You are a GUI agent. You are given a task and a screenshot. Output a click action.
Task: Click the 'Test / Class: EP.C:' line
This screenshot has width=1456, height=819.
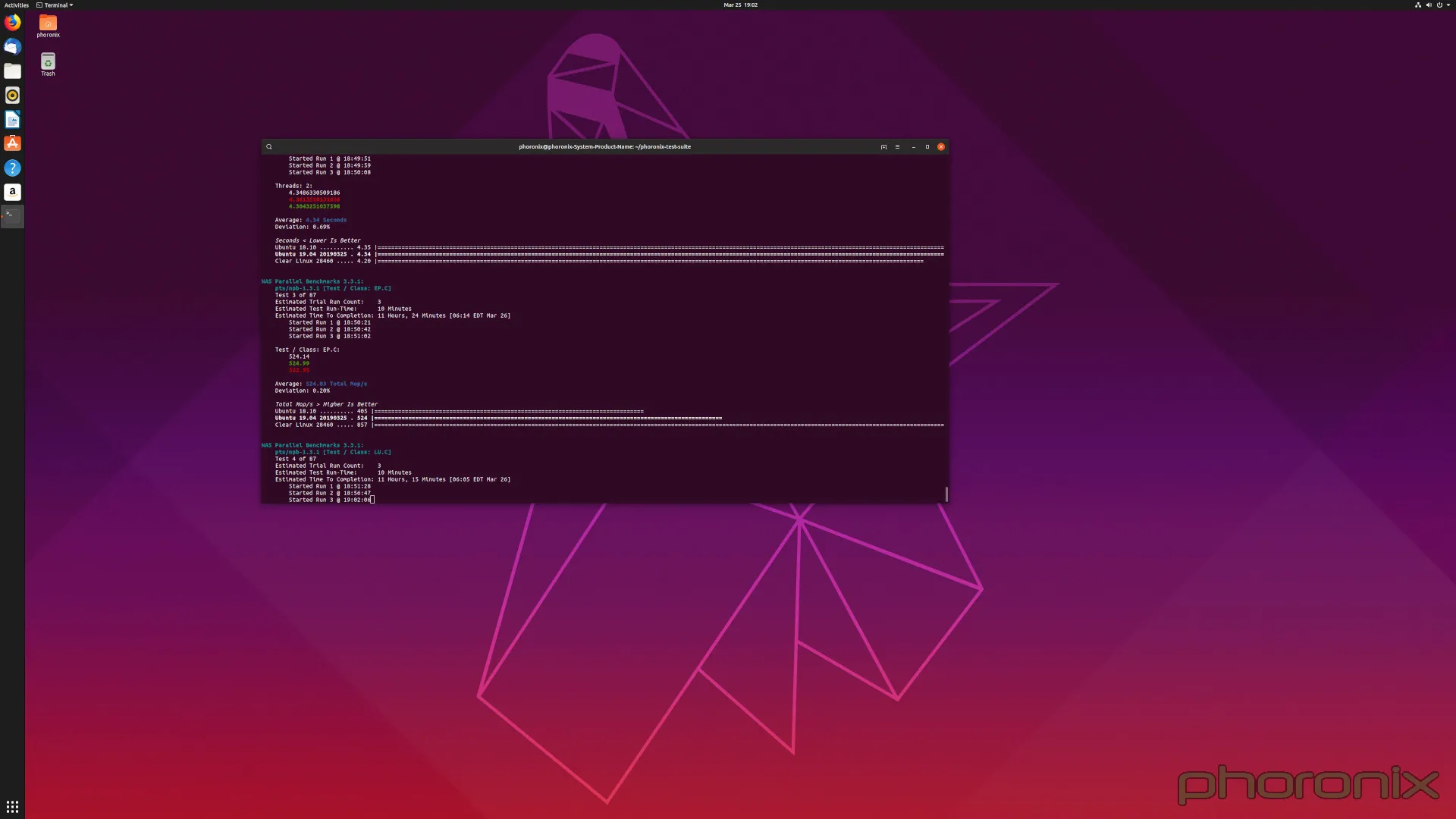click(x=307, y=350)
